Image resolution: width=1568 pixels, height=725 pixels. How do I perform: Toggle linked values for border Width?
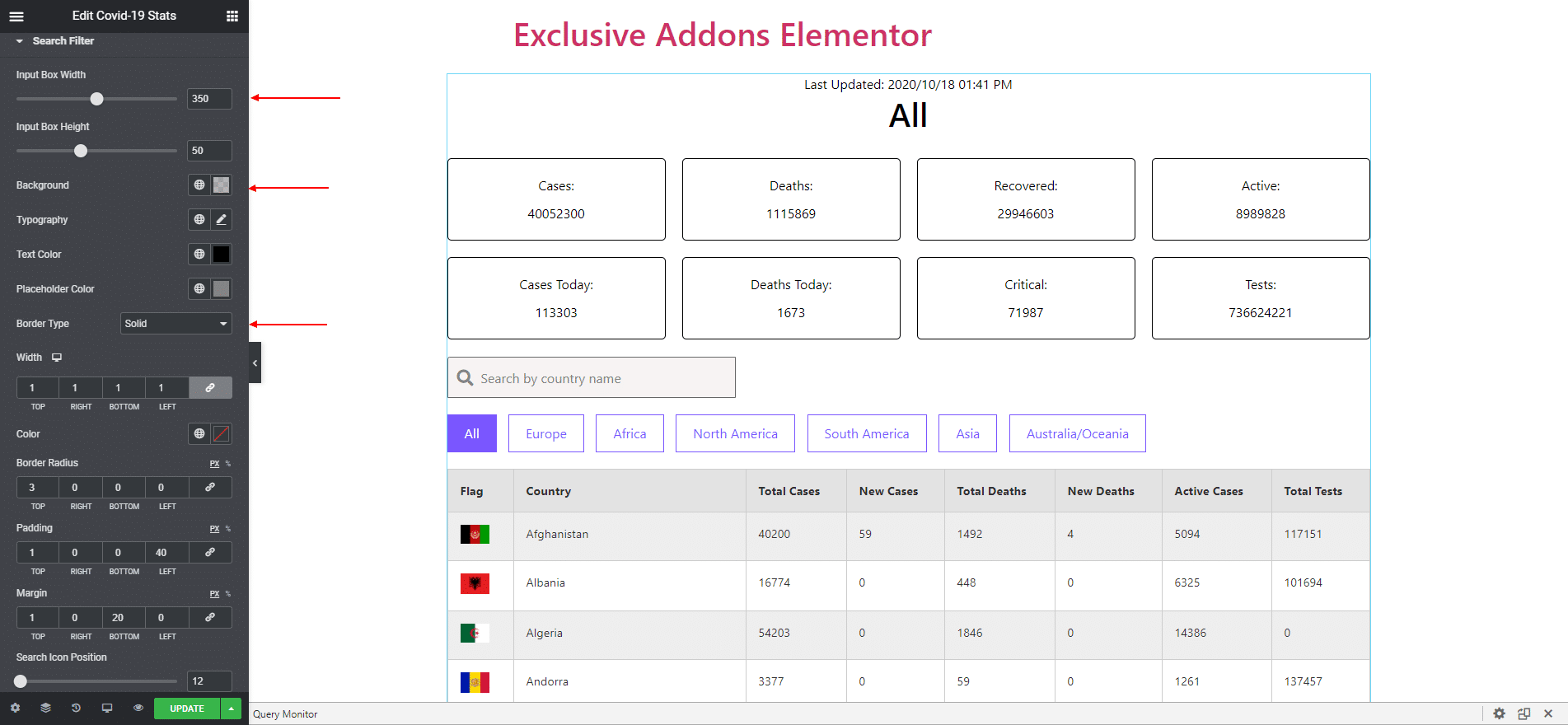coord(210,388)
